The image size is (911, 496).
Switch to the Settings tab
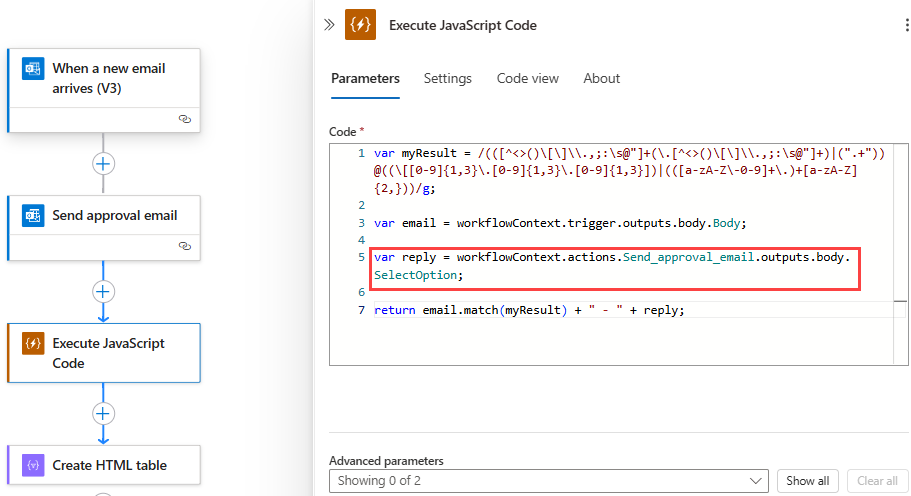point(447,78)
